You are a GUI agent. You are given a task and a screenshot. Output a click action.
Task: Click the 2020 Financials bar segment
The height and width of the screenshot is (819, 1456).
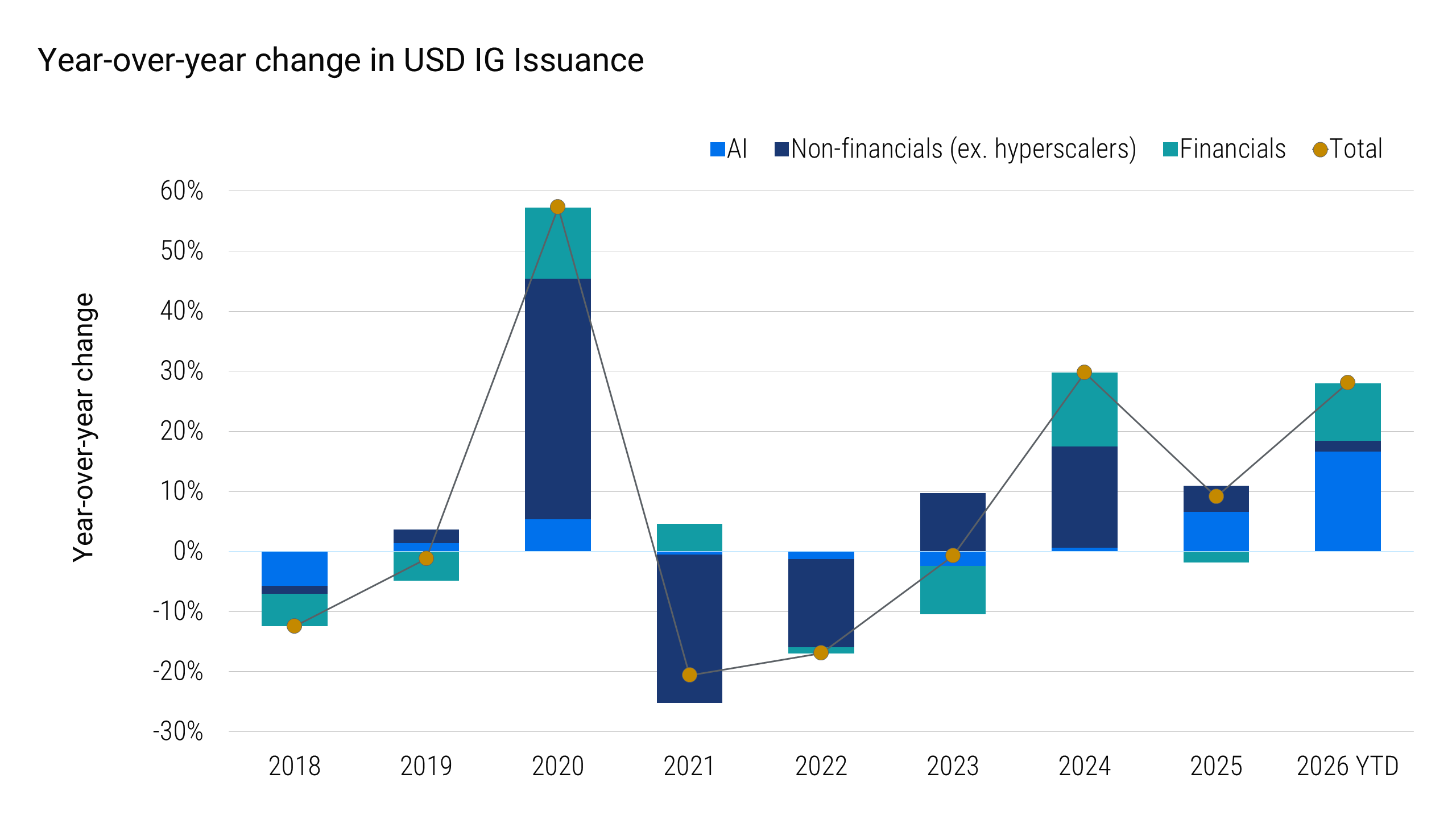(x=558, y=243)
